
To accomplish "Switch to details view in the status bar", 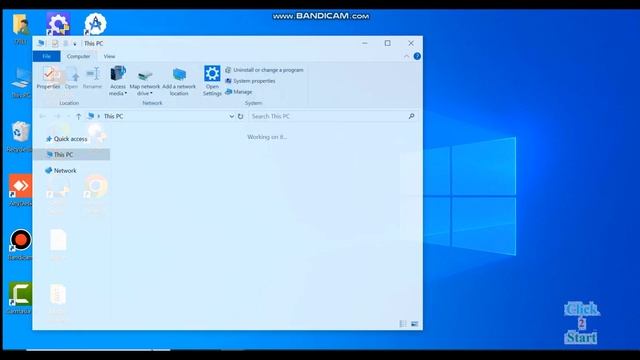I will 403,324.
